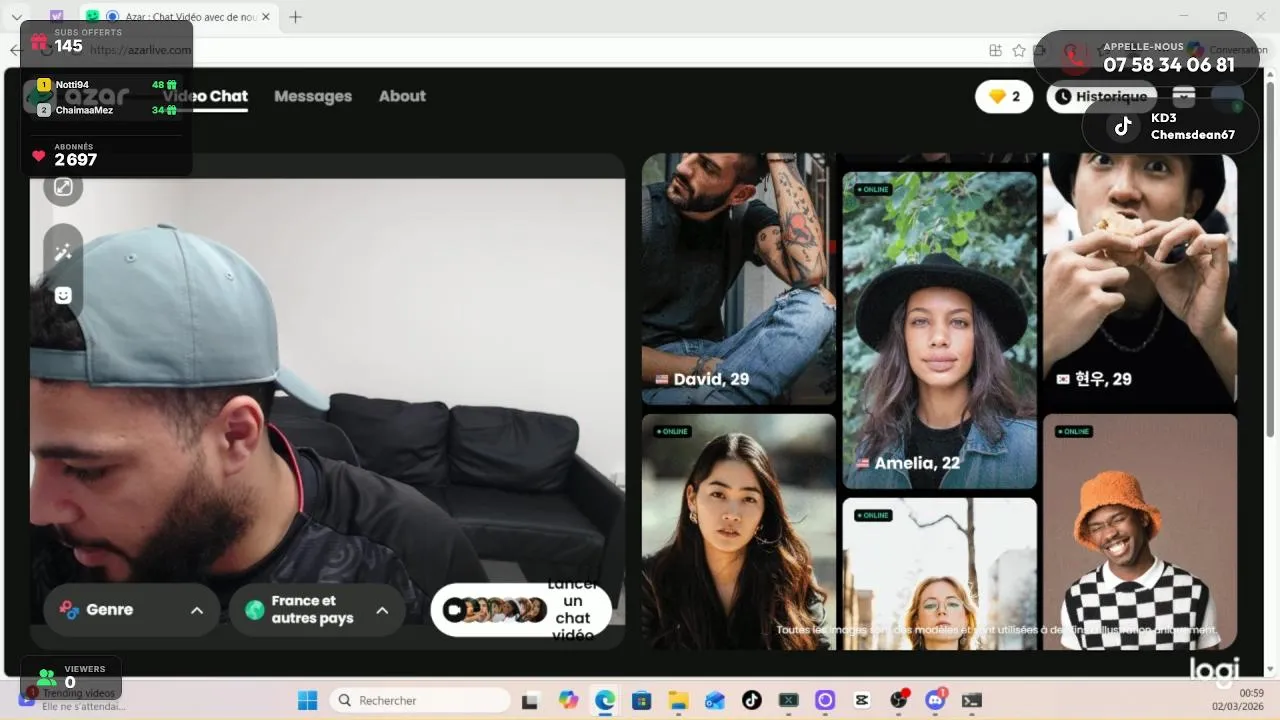
Task: Switch to the Video Chat tab
Action: tap(206, 96)
